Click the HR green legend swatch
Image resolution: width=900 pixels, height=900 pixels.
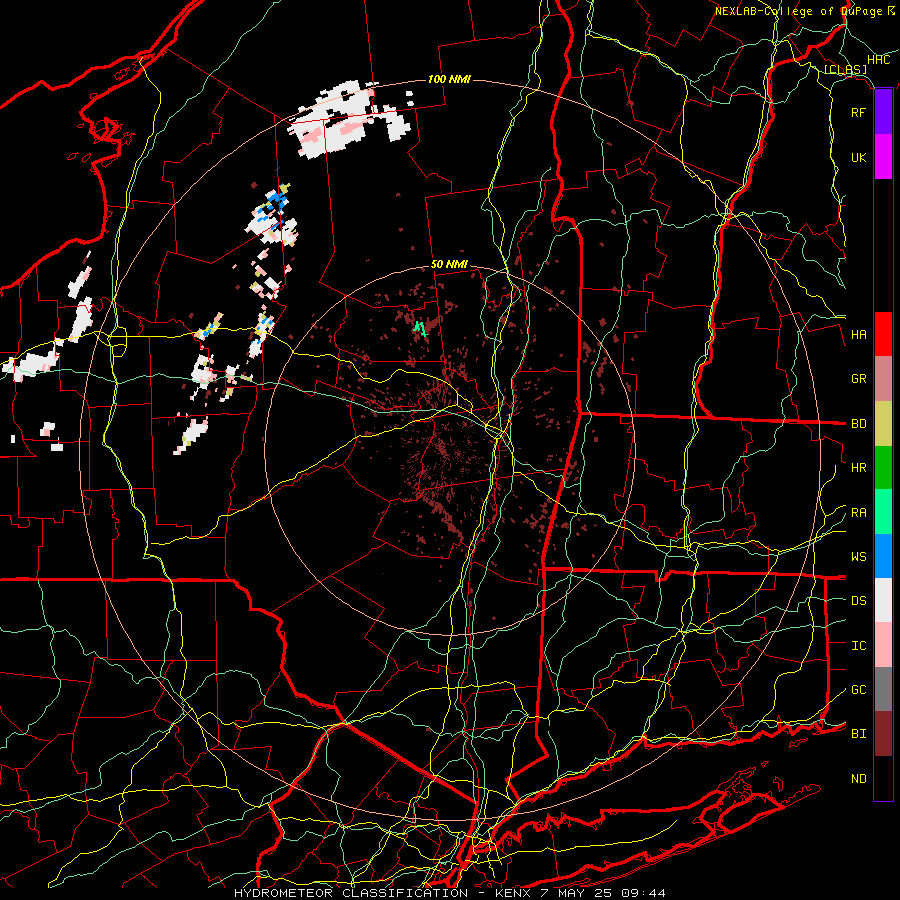tap(883, 468)
